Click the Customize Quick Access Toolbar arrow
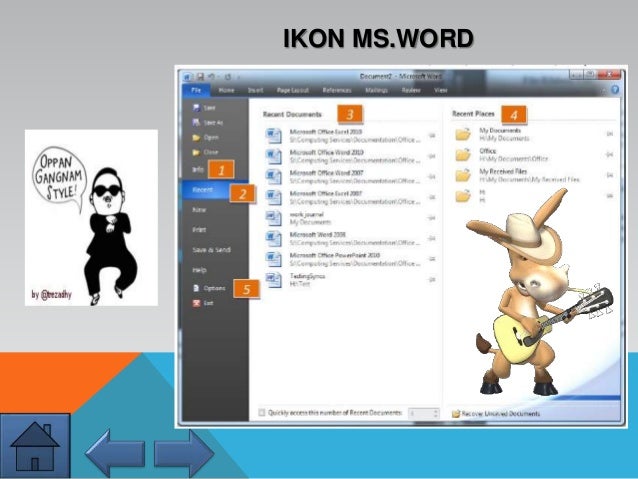 238,77
